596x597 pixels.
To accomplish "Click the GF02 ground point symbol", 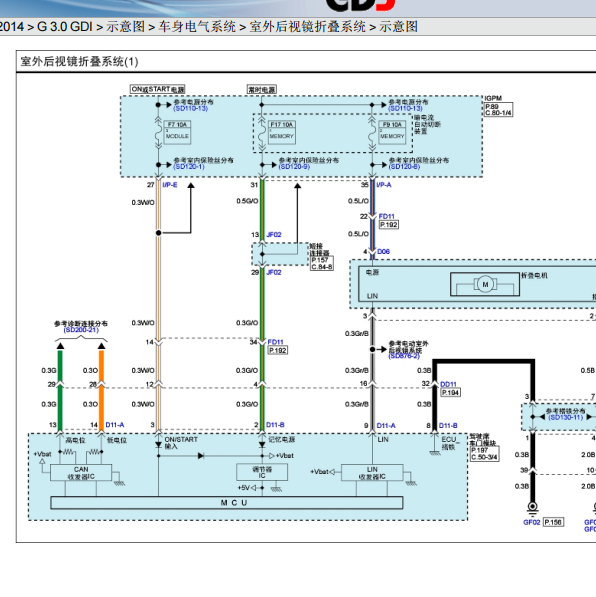I will [x=532, y=507].
